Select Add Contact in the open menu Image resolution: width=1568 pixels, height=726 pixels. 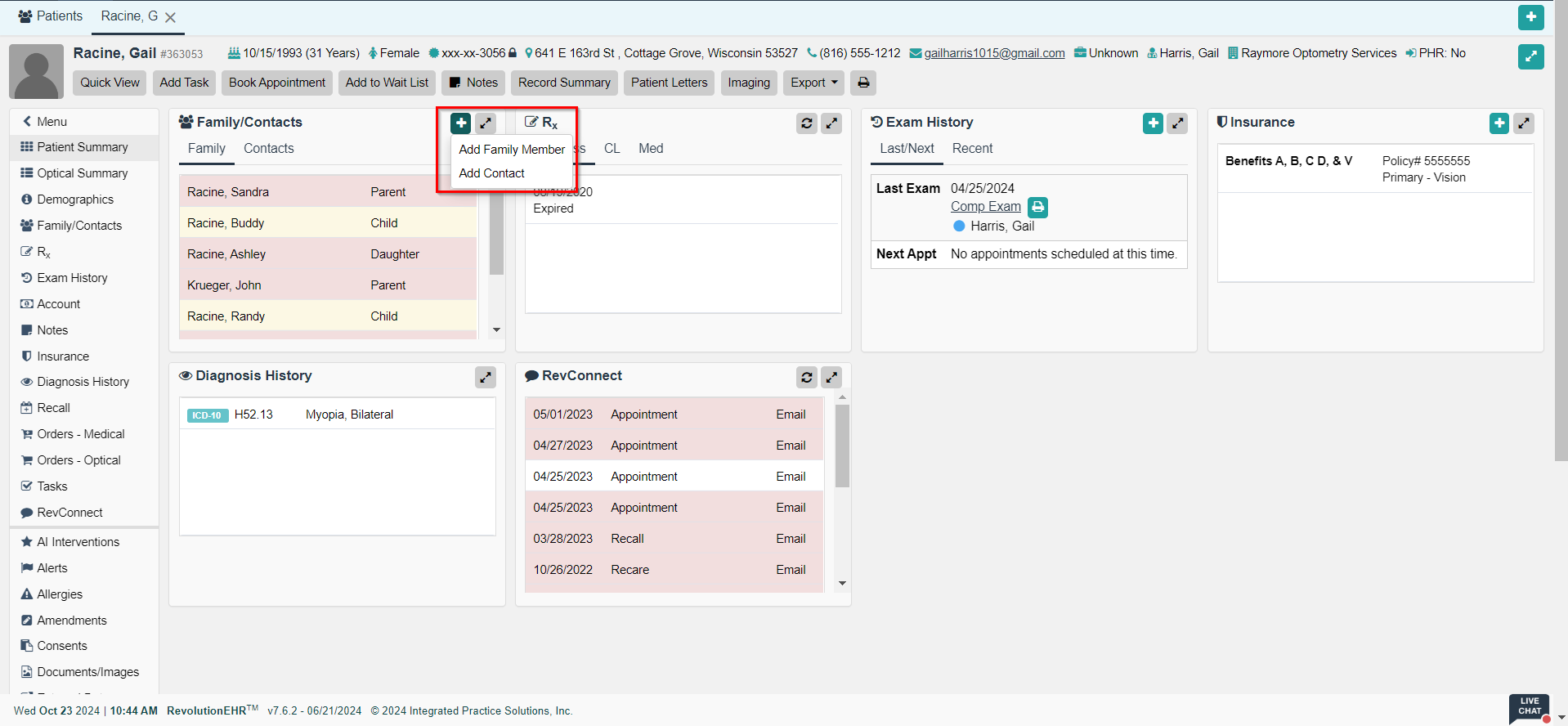[491, 173]
